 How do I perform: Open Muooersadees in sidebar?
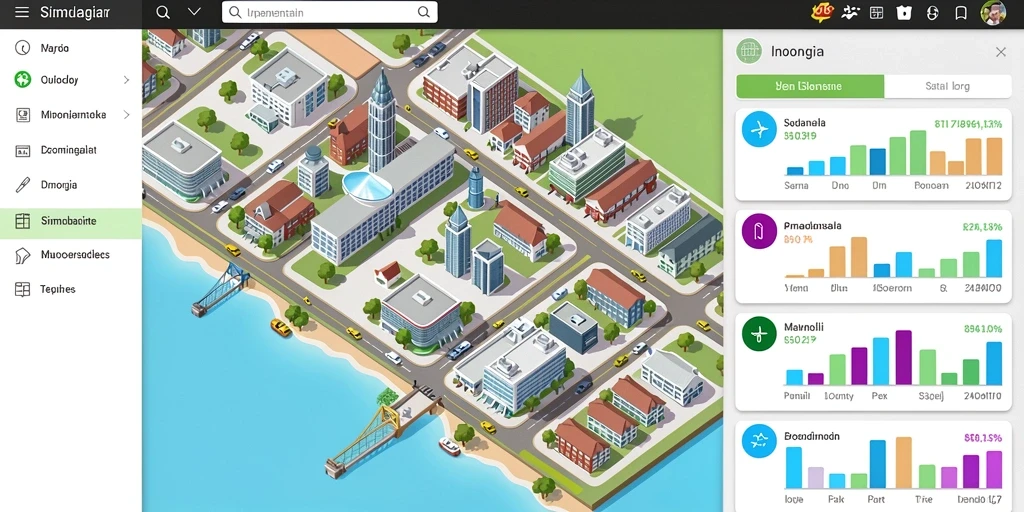71,255
